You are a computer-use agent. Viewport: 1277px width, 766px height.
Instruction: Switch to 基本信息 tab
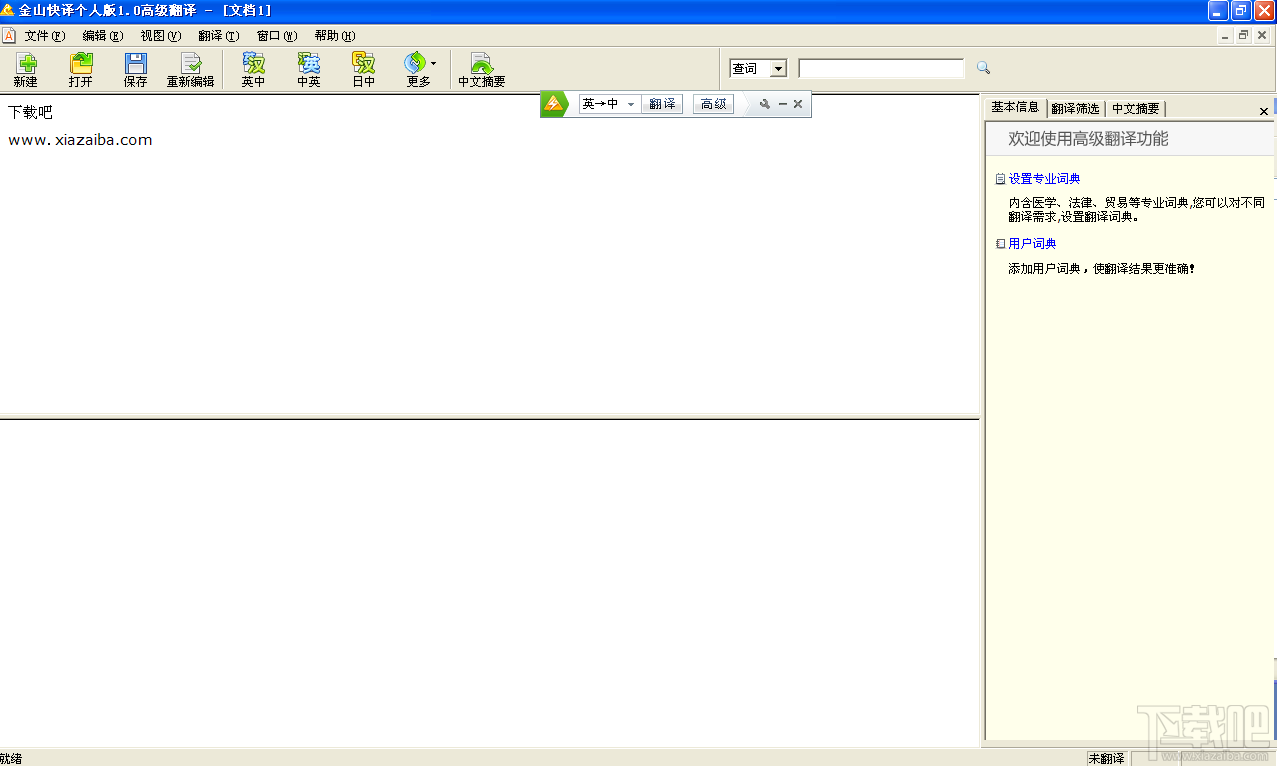point(1015,107)
